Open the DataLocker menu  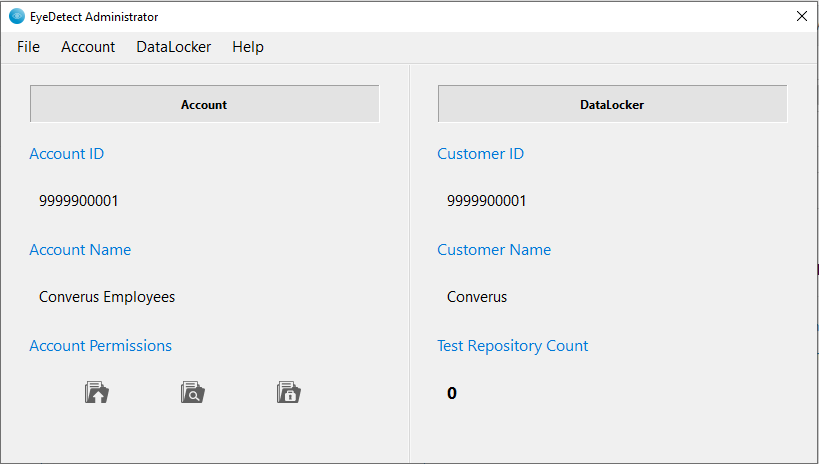(173, 47)
